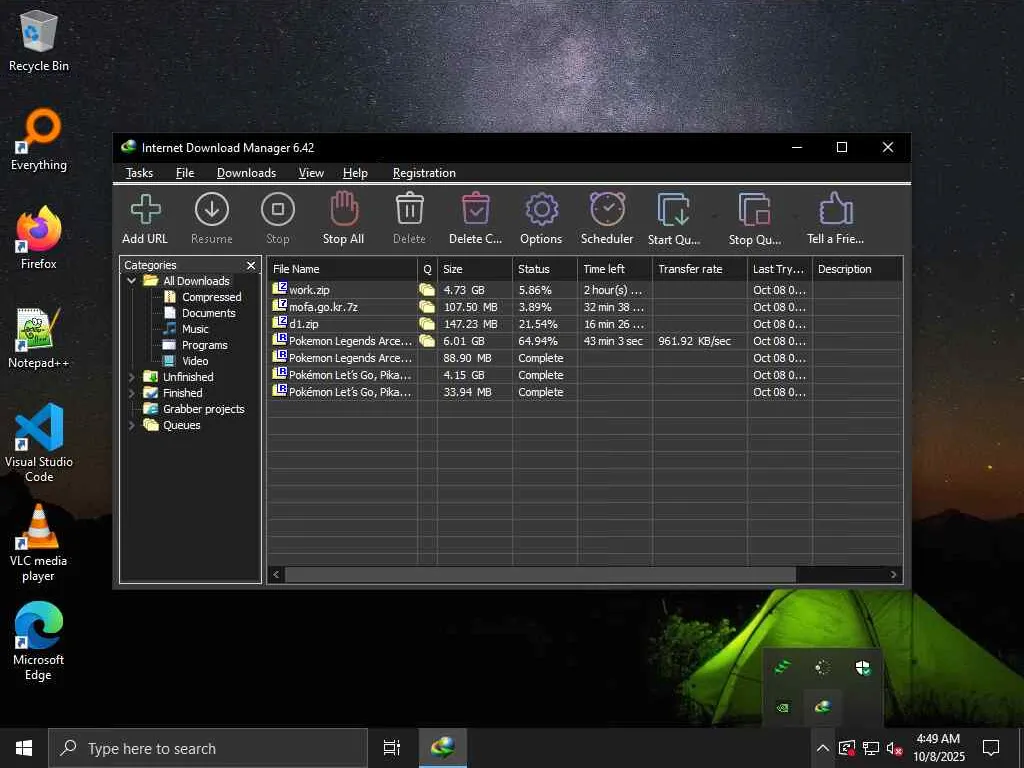This screenshot has height=768, width=1024.
Task: Click the horizontal scrollbar right arrow
Action: pos(894,575)
